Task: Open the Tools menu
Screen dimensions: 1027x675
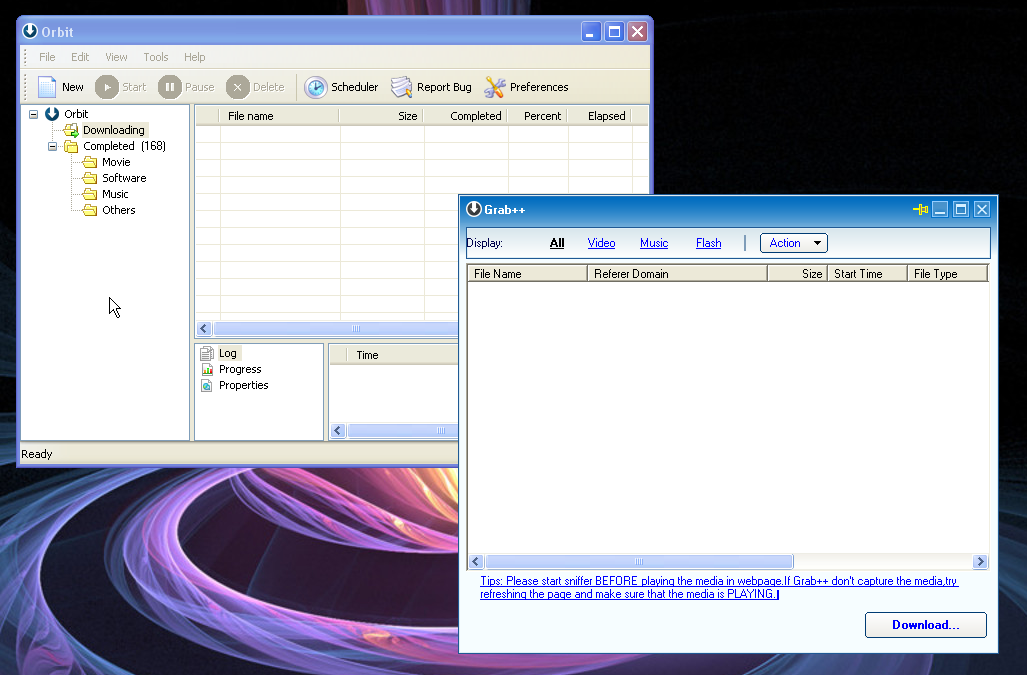Action: click(x=155, y=57)
